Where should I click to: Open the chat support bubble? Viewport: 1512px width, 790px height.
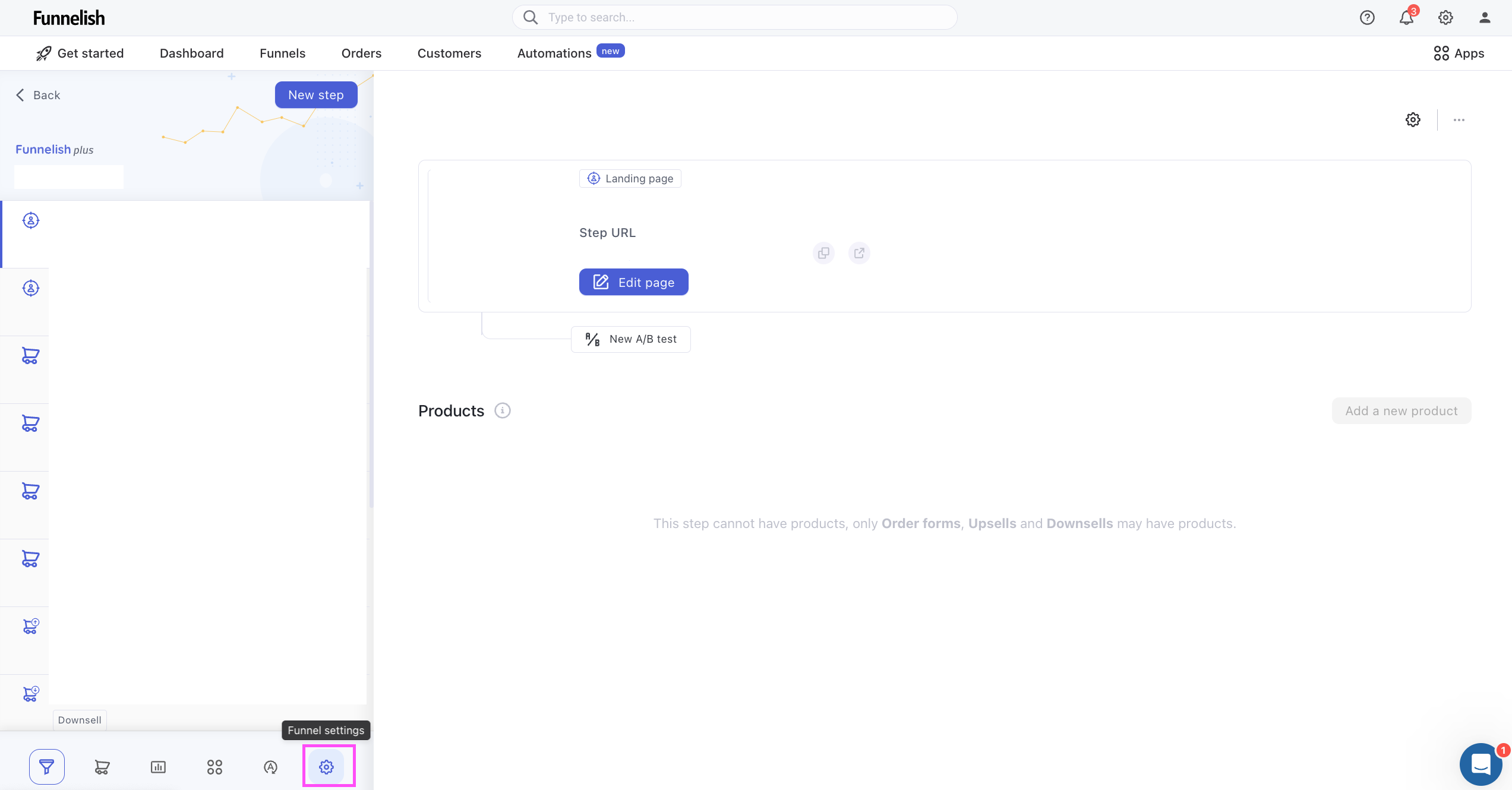click(x=1481, y=764)
